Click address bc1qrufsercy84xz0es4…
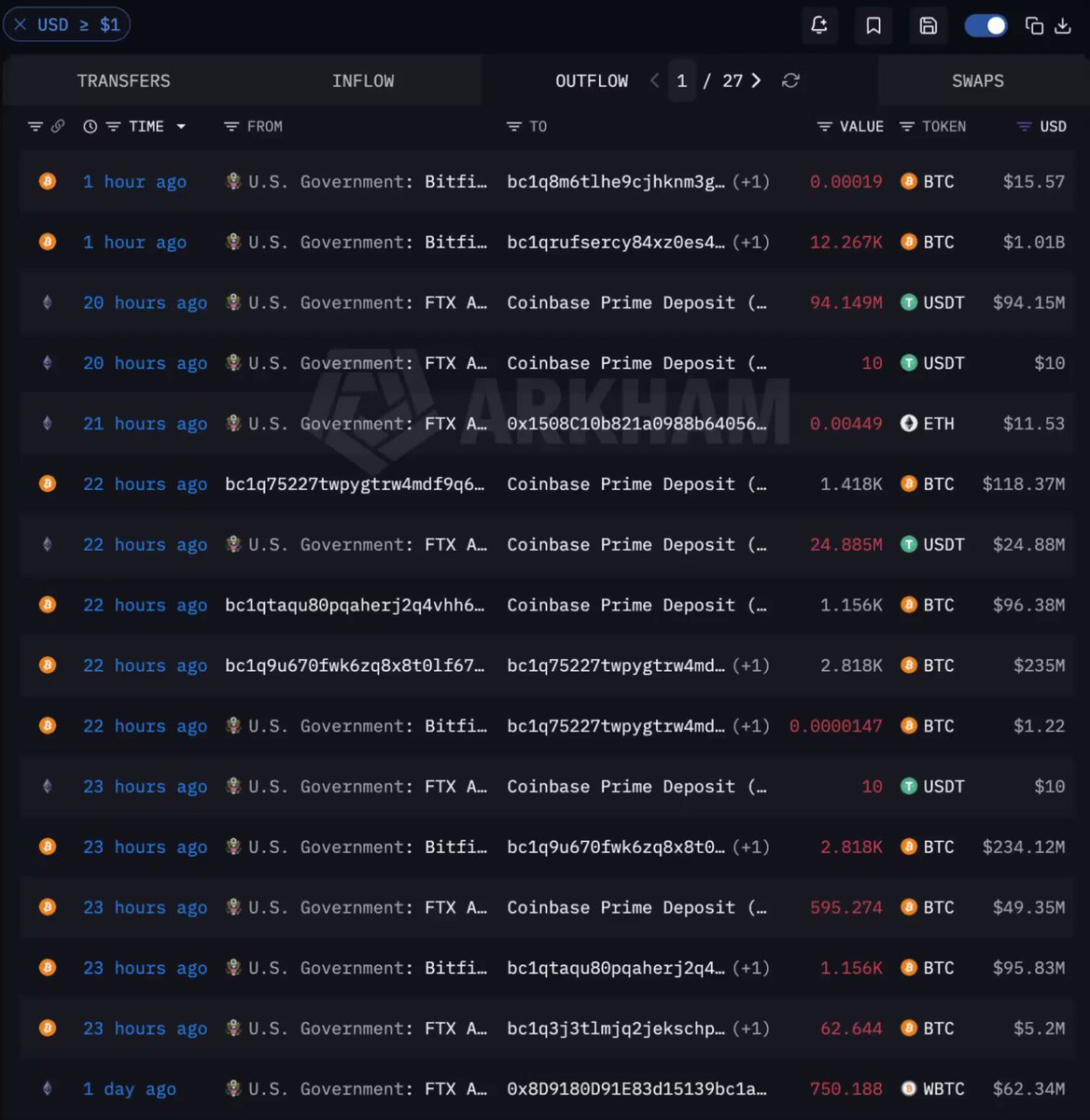Screen dimensions: 1090x1120 (616, 243)
